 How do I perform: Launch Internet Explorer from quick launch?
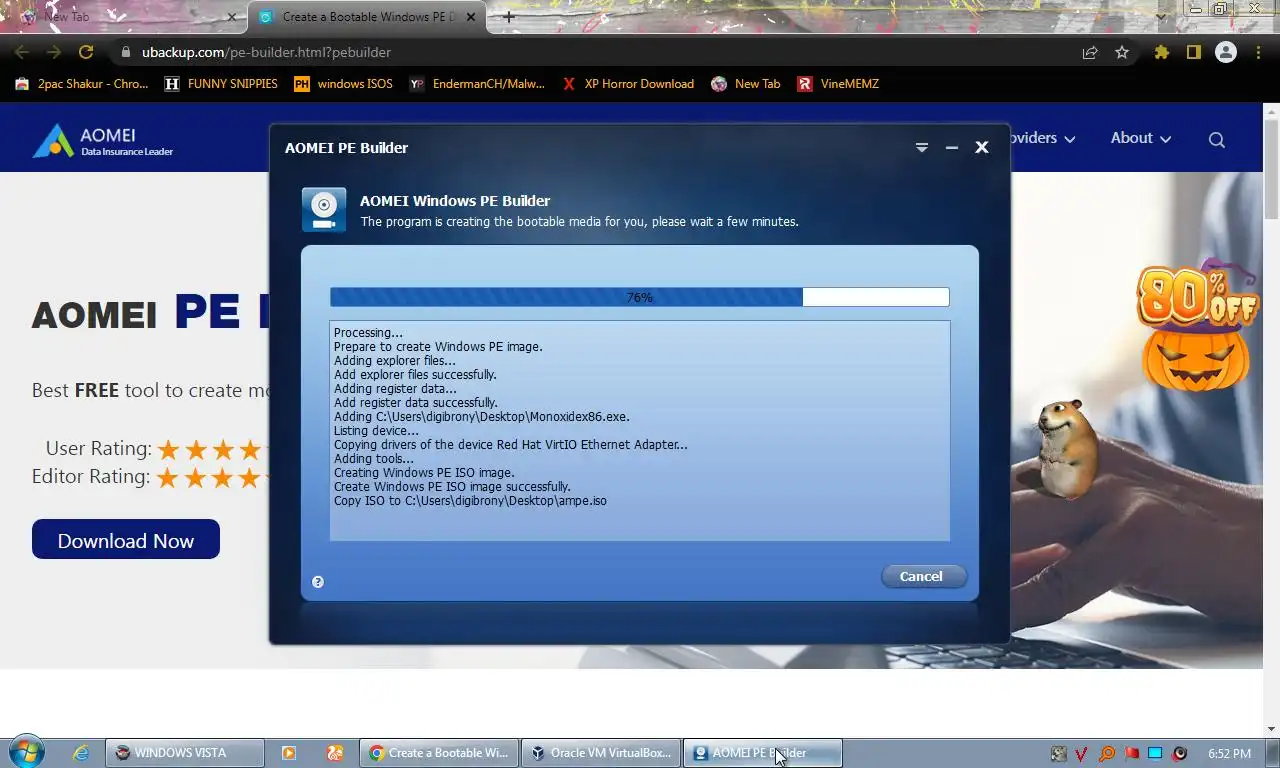(82, 753)
